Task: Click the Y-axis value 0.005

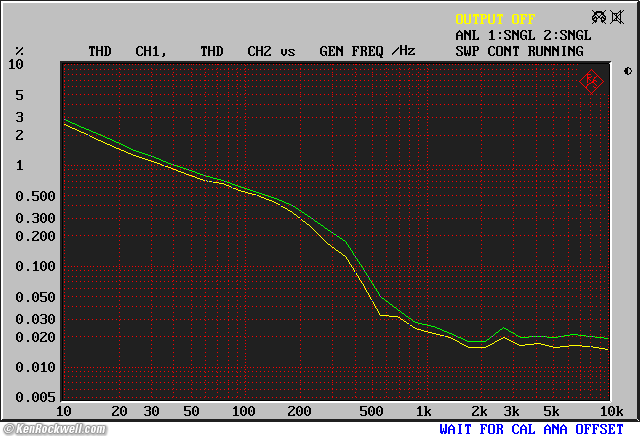Action: [x=35, y=397]
